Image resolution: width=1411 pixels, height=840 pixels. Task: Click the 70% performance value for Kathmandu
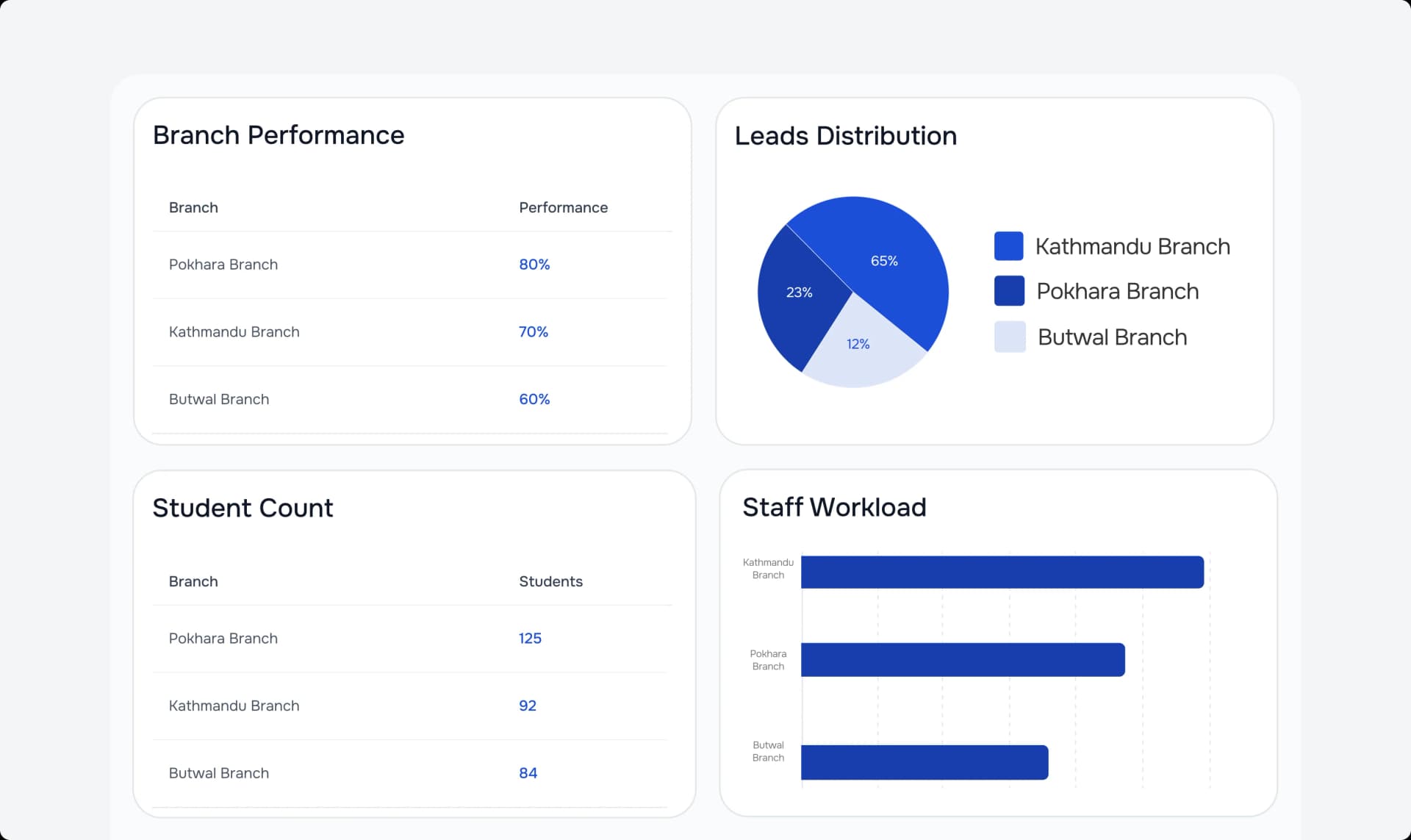(x=533, y=332)
